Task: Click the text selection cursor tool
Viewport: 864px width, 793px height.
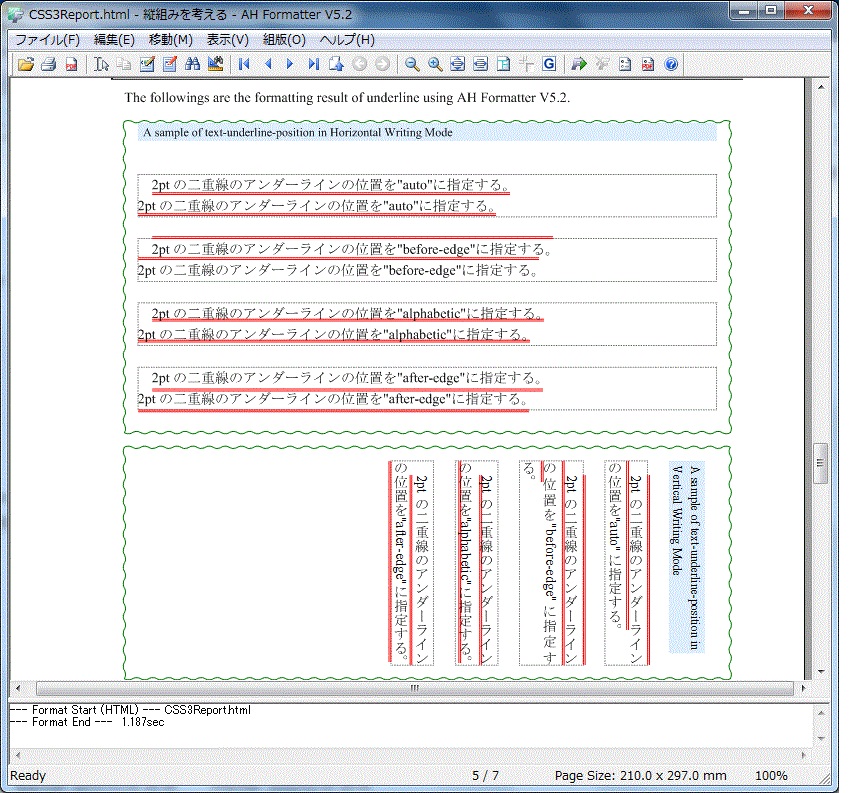Action: (x=100, y=65)
